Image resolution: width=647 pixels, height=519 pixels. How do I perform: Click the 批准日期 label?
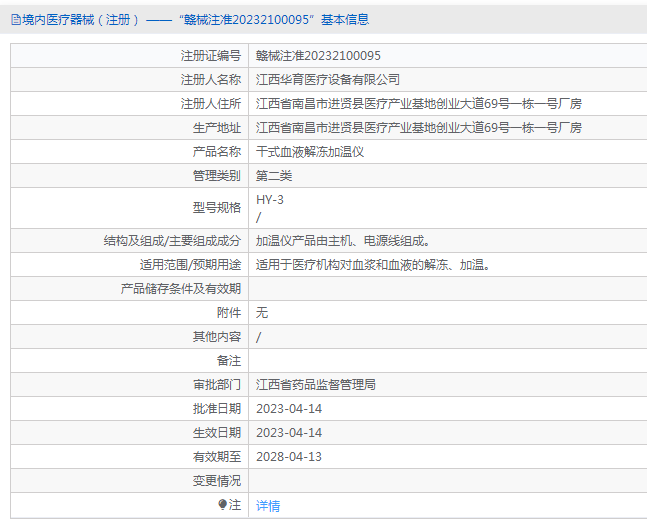(x=217, y=408)
